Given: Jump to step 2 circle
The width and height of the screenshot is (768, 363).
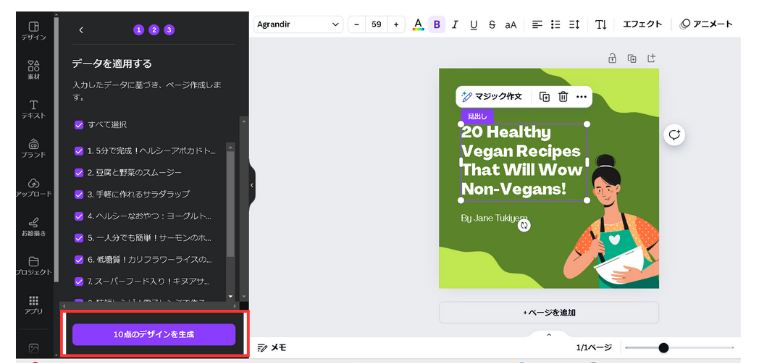Looking at the screenshot, I should pyautogui.click(x=154, y=30).
